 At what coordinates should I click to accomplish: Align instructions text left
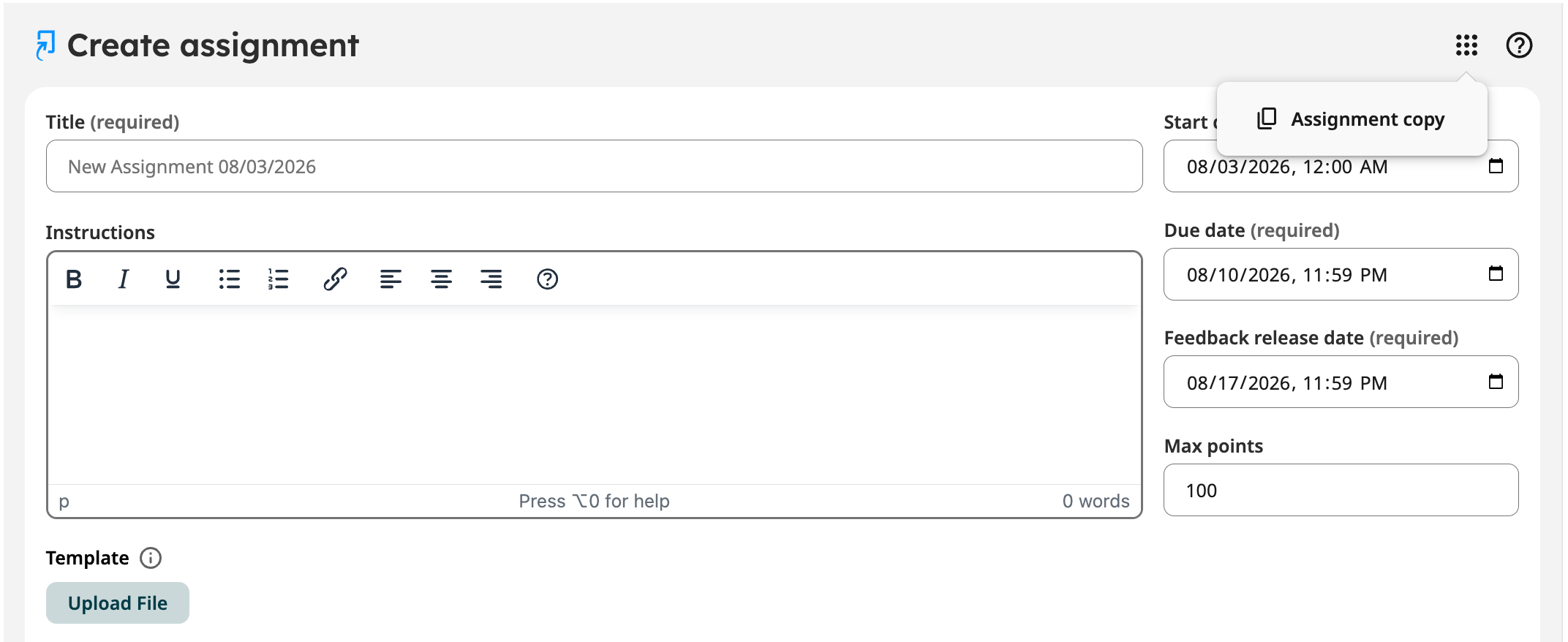point(391,279)
